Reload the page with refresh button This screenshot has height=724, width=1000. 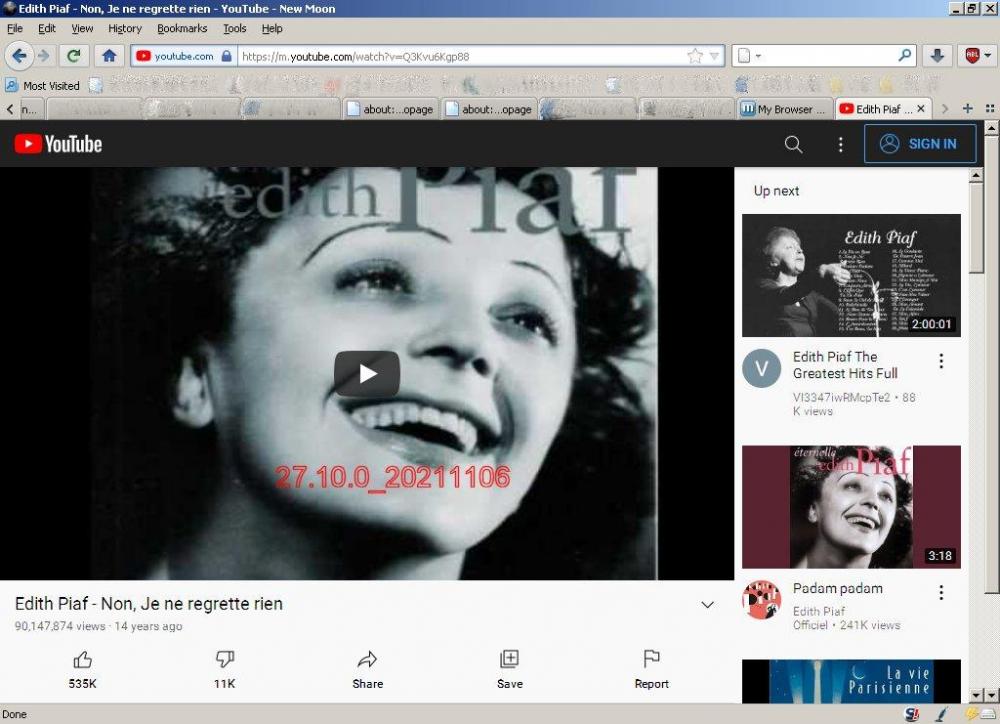[73, 56]
